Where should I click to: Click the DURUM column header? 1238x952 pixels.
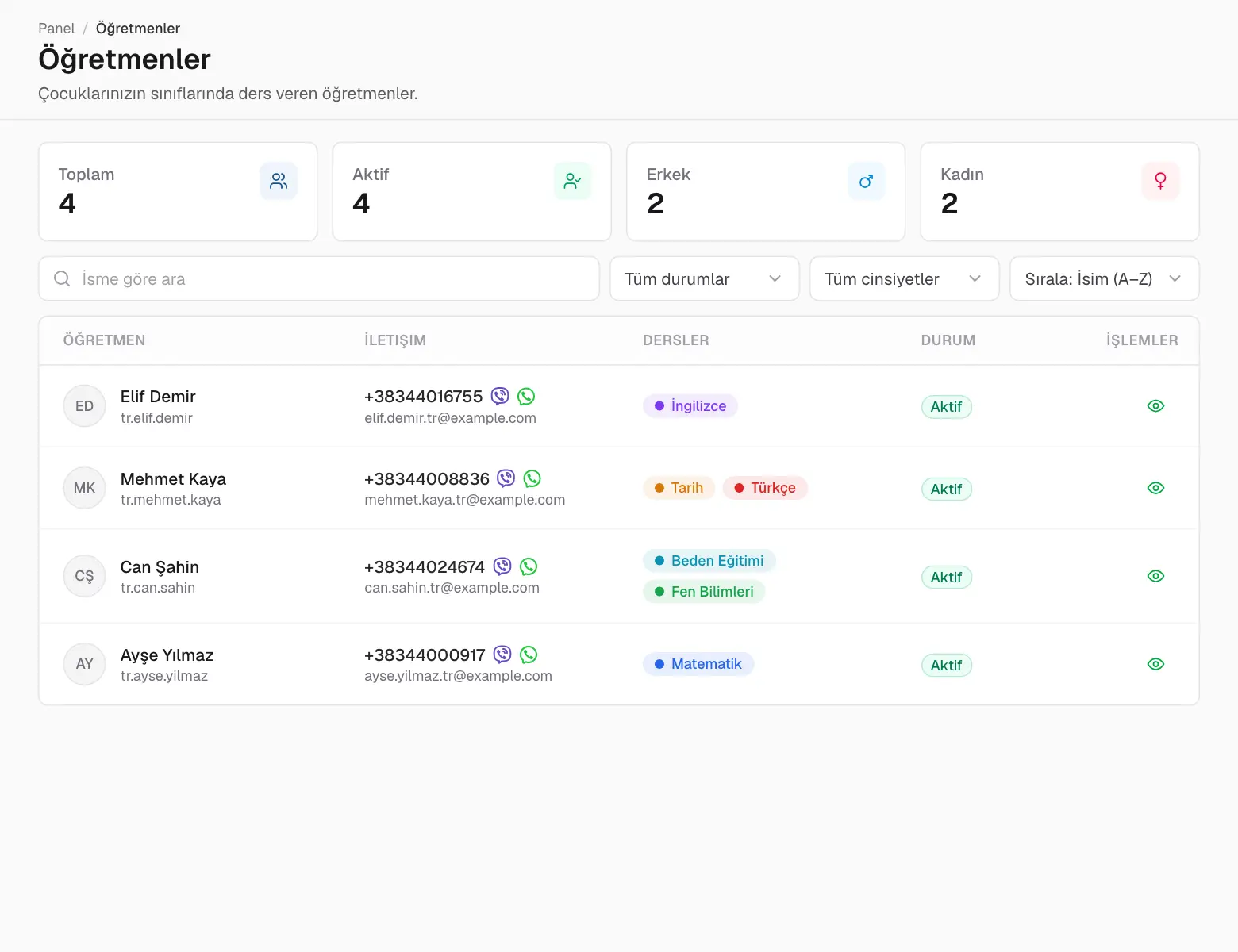point(948,340)
